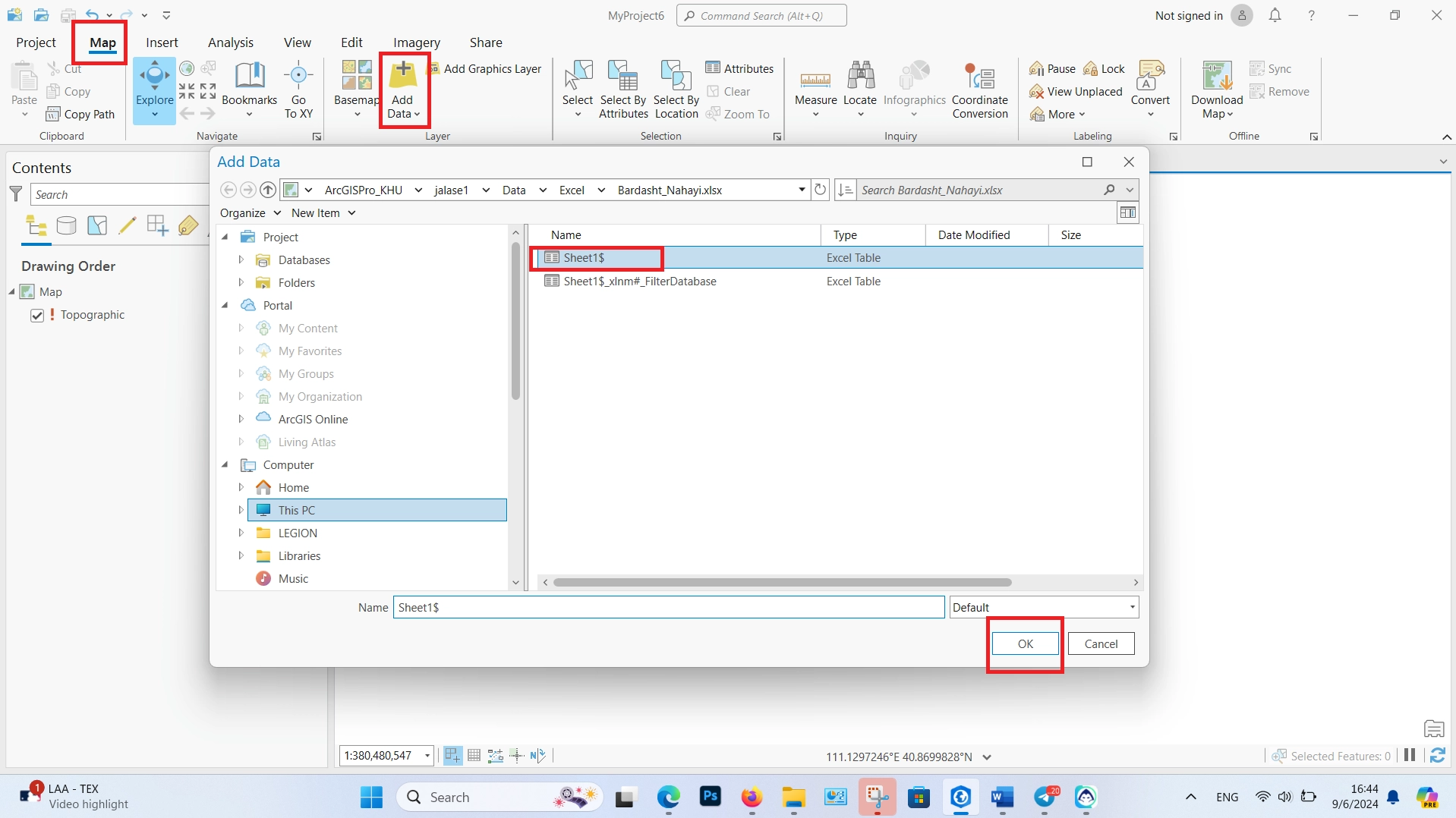Toggle the grid in map status bar
The image size is (1456, 818).
474,755
